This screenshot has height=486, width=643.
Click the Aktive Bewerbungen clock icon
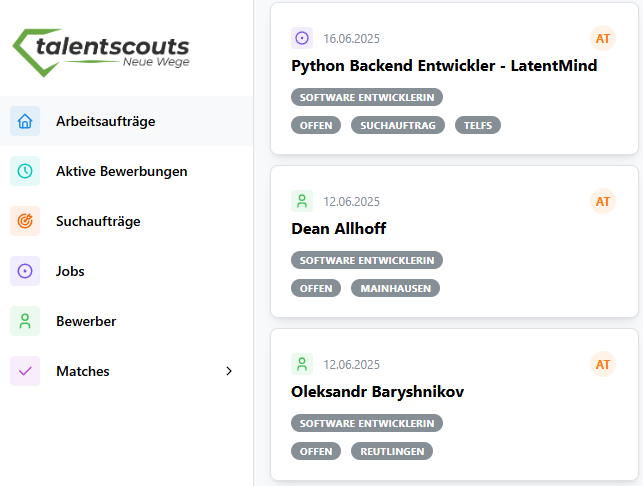point(25,171)
